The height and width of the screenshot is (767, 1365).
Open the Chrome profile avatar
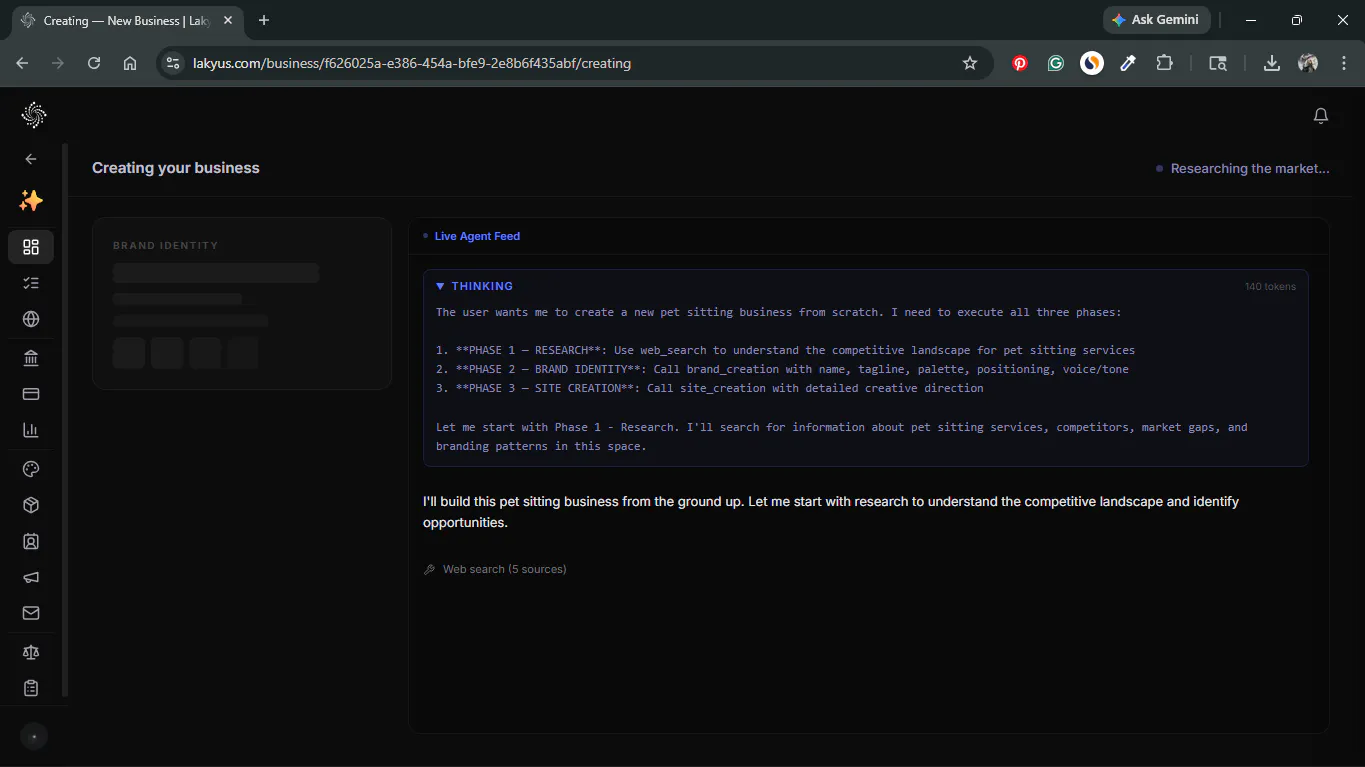[x=1308, y=63]
